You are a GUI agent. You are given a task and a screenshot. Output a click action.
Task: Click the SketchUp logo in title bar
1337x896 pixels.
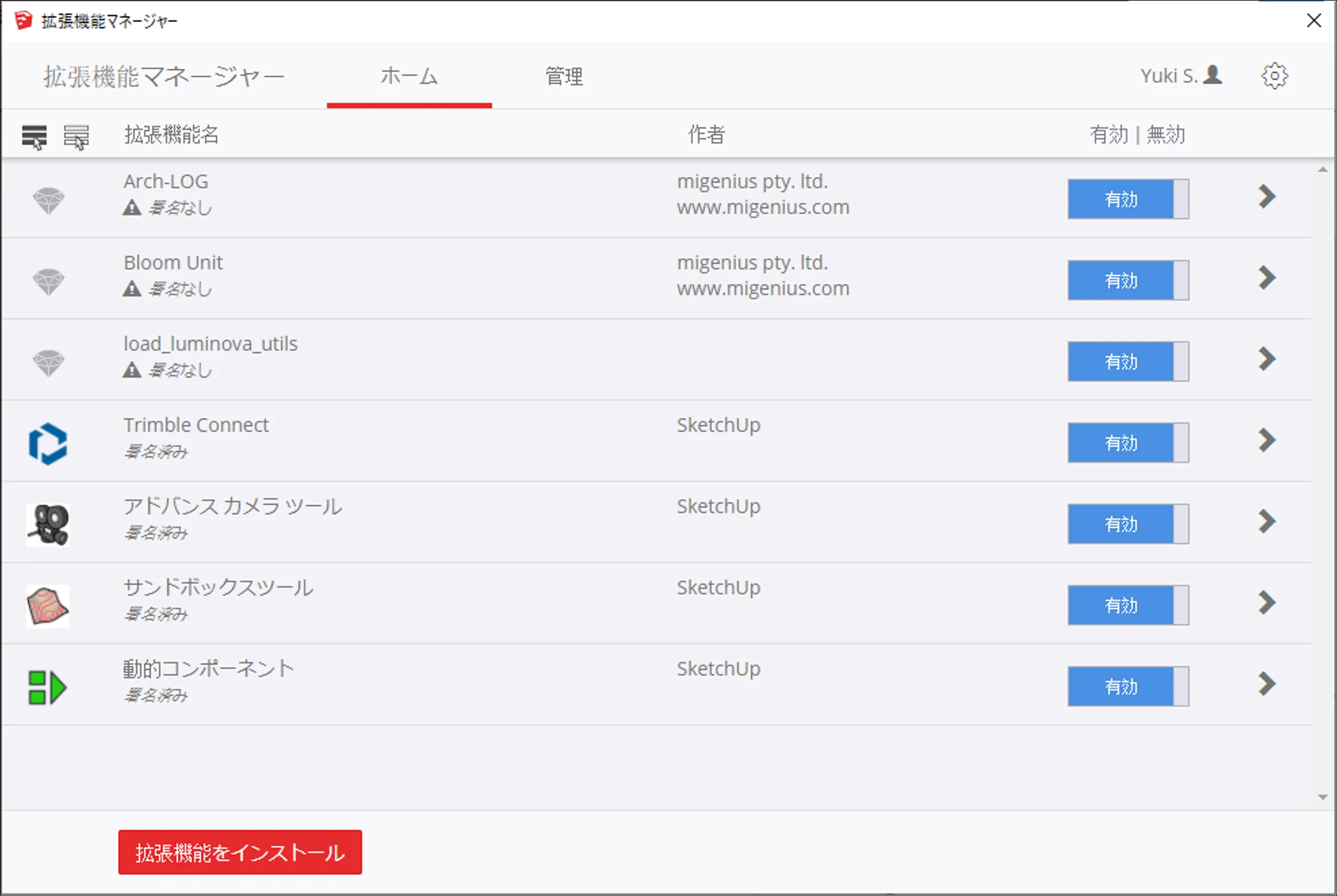(24, 21)
